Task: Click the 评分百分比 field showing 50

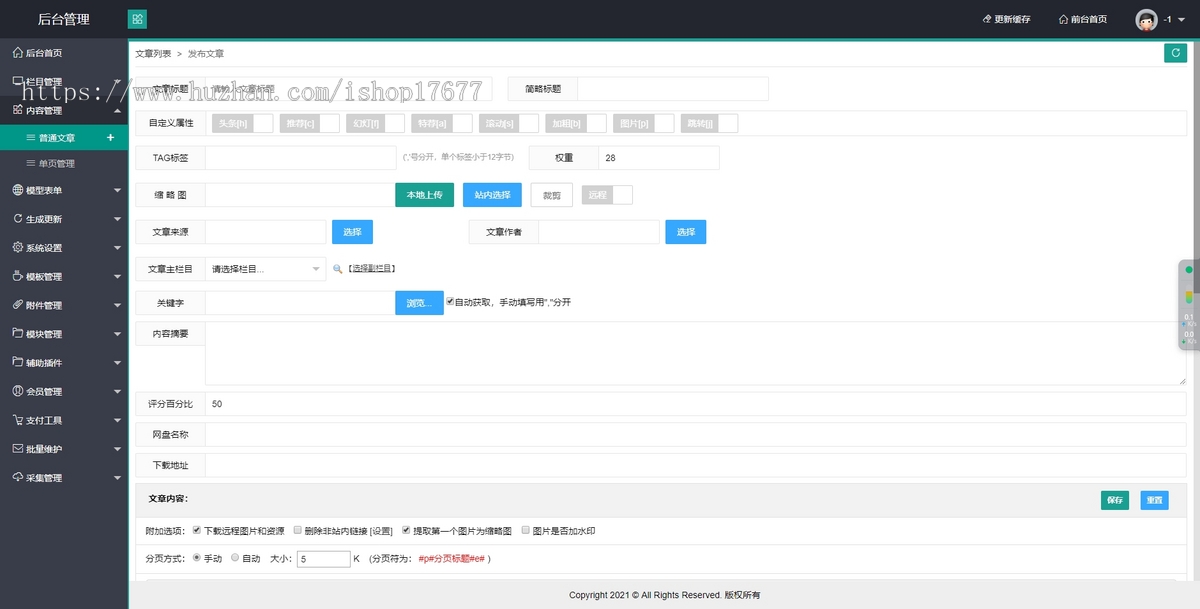Action: [x=696, y=404]
